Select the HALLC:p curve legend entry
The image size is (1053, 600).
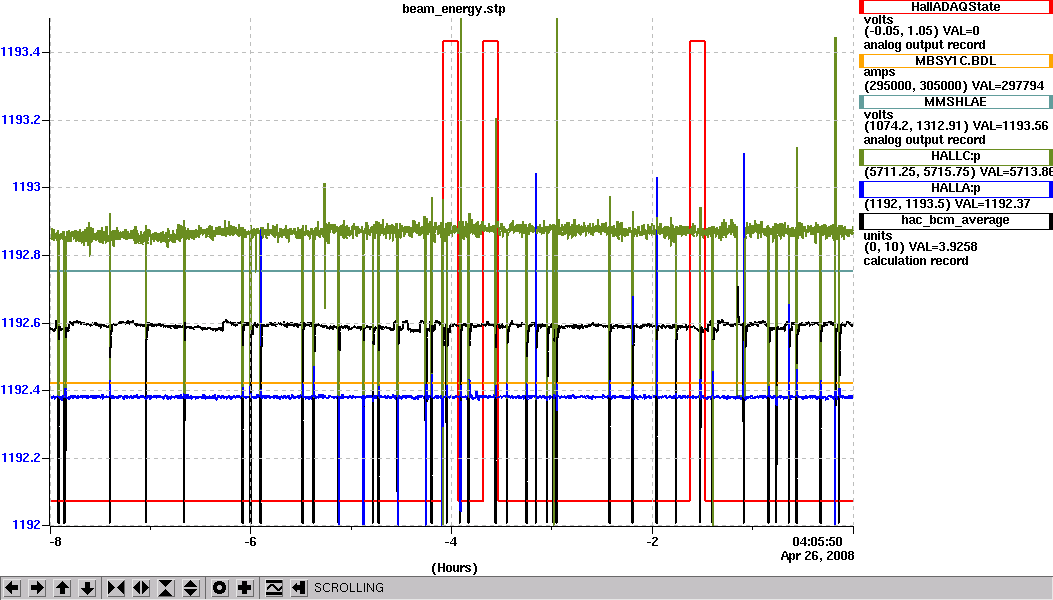click(x=956, y=156)
